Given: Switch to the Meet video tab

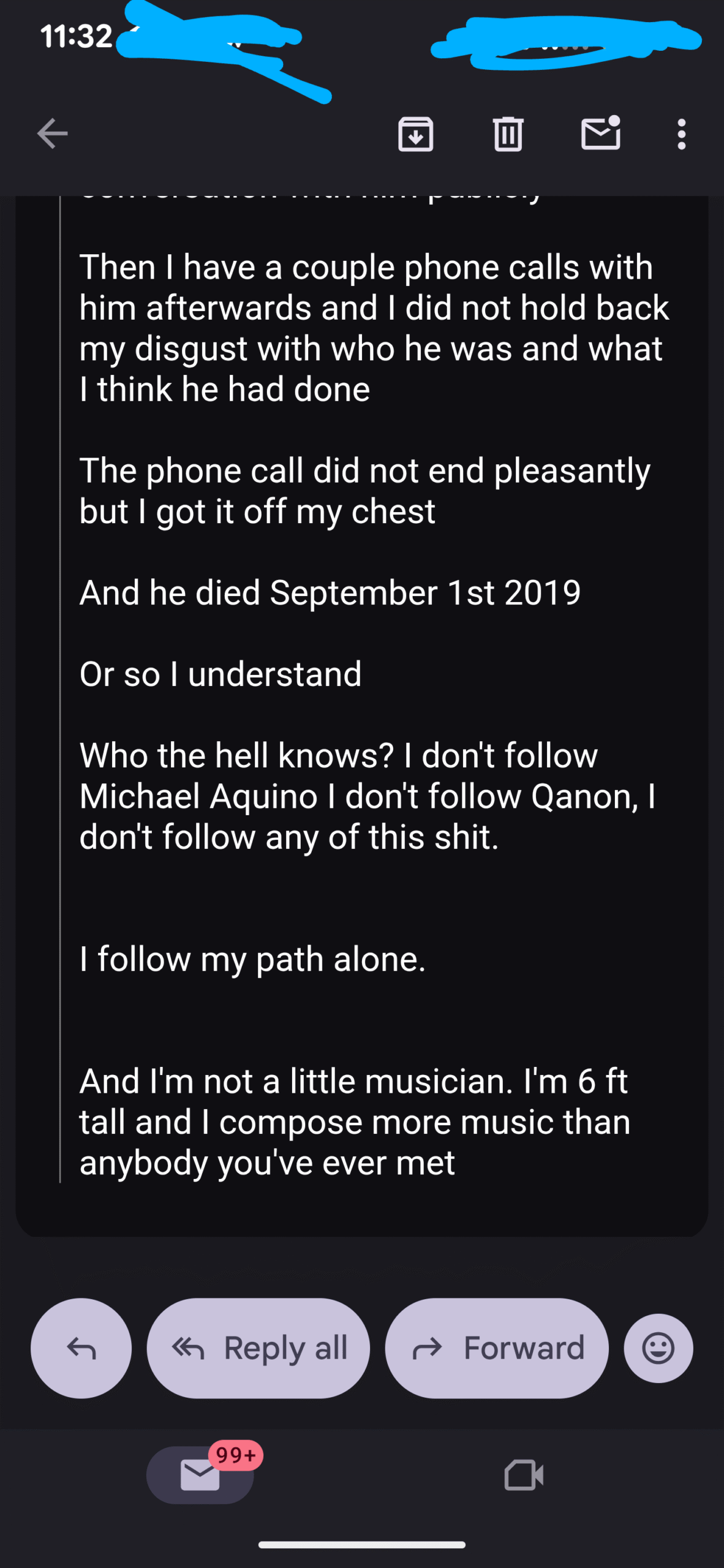Looking at the screenshot, I should pyautogui.click(x=524, y=1475).
